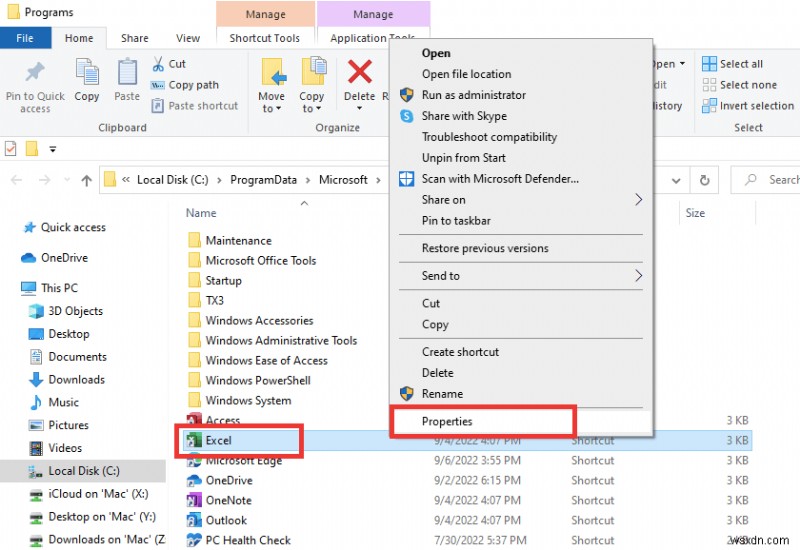Choose Pin to taskbar
The image size is (800, 550).
(x=456, y=221)
